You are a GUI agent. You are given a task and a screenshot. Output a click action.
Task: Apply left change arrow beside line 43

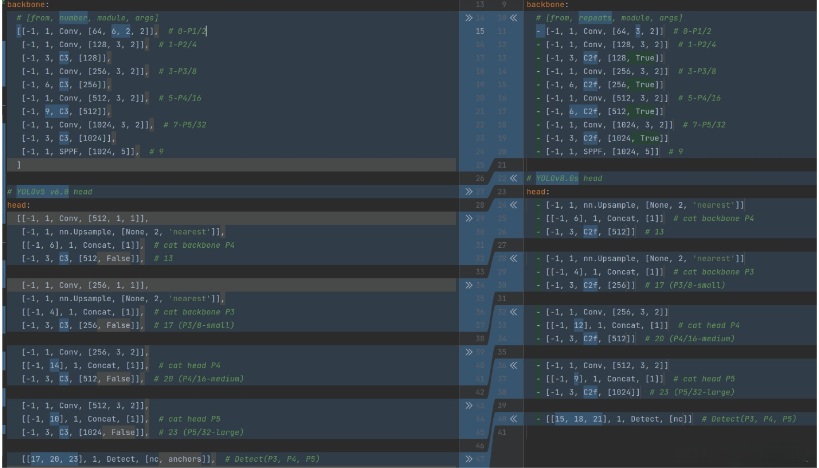[x=469, y=405]
